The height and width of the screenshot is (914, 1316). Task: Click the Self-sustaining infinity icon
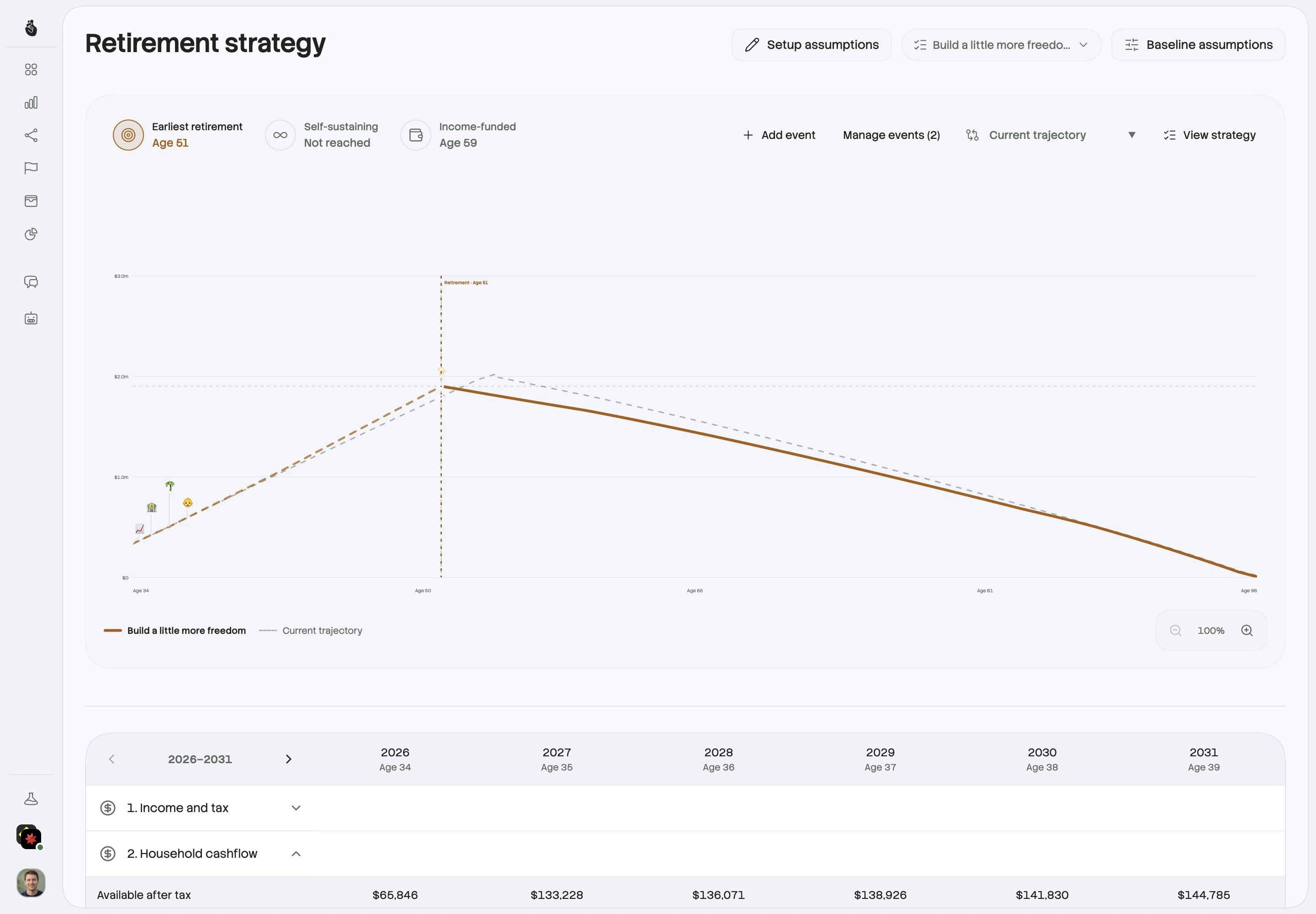280,135
